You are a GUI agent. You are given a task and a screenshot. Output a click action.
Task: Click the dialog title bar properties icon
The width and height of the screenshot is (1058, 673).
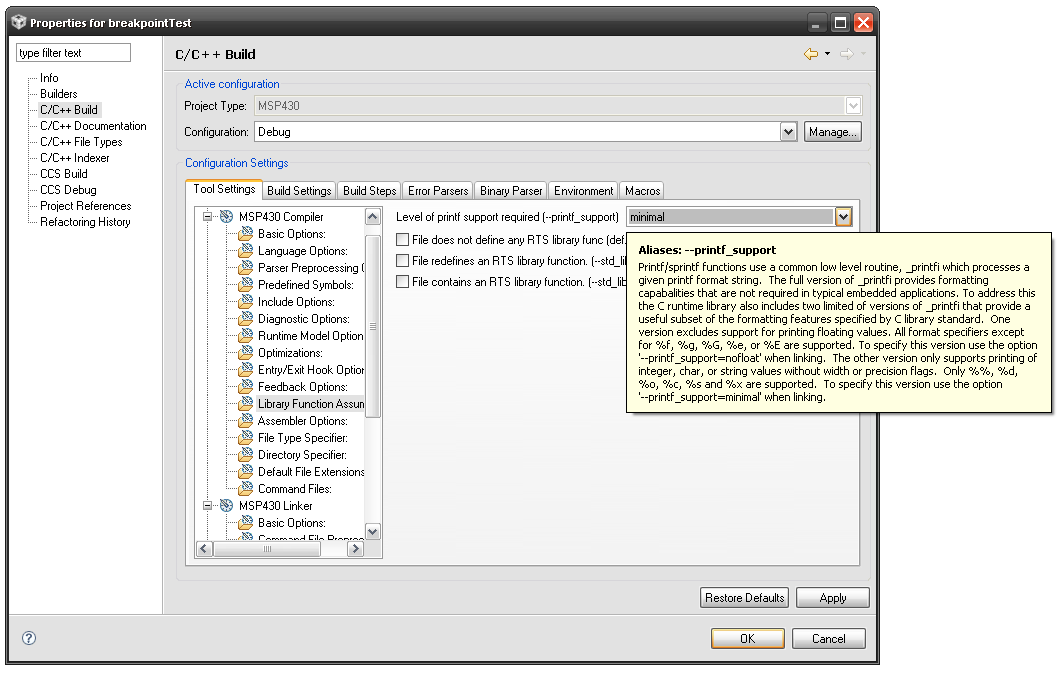pyautogui.click(x=18, y=22)
